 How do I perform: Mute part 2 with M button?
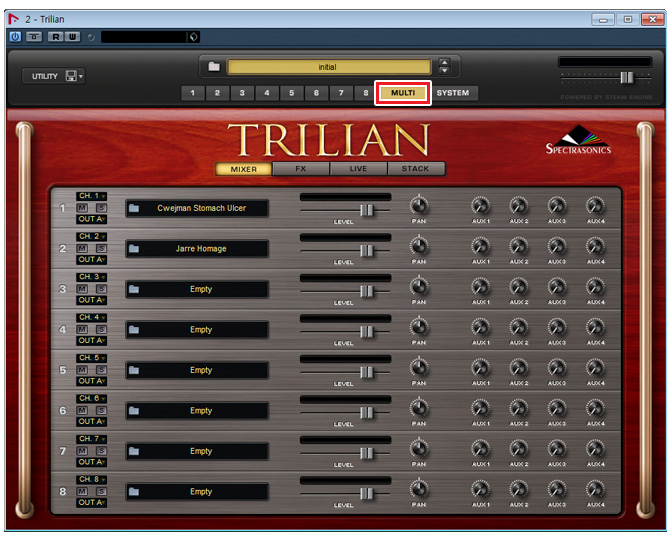[82, 249]
